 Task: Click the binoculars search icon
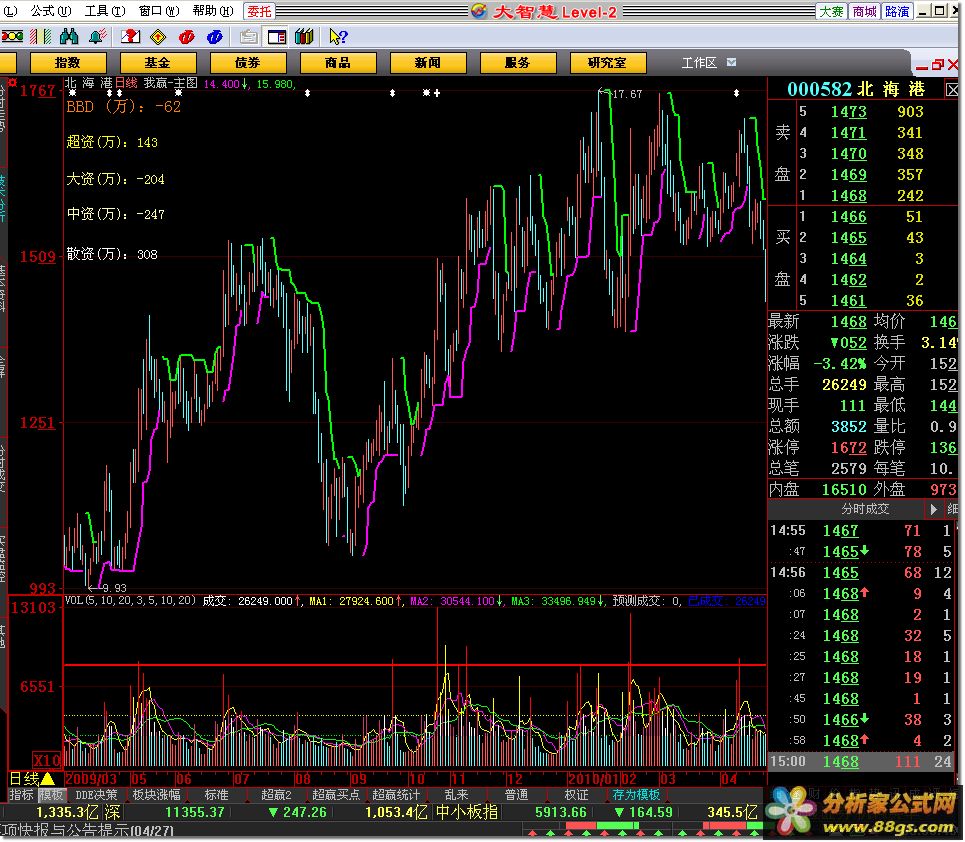click(68, 37)
